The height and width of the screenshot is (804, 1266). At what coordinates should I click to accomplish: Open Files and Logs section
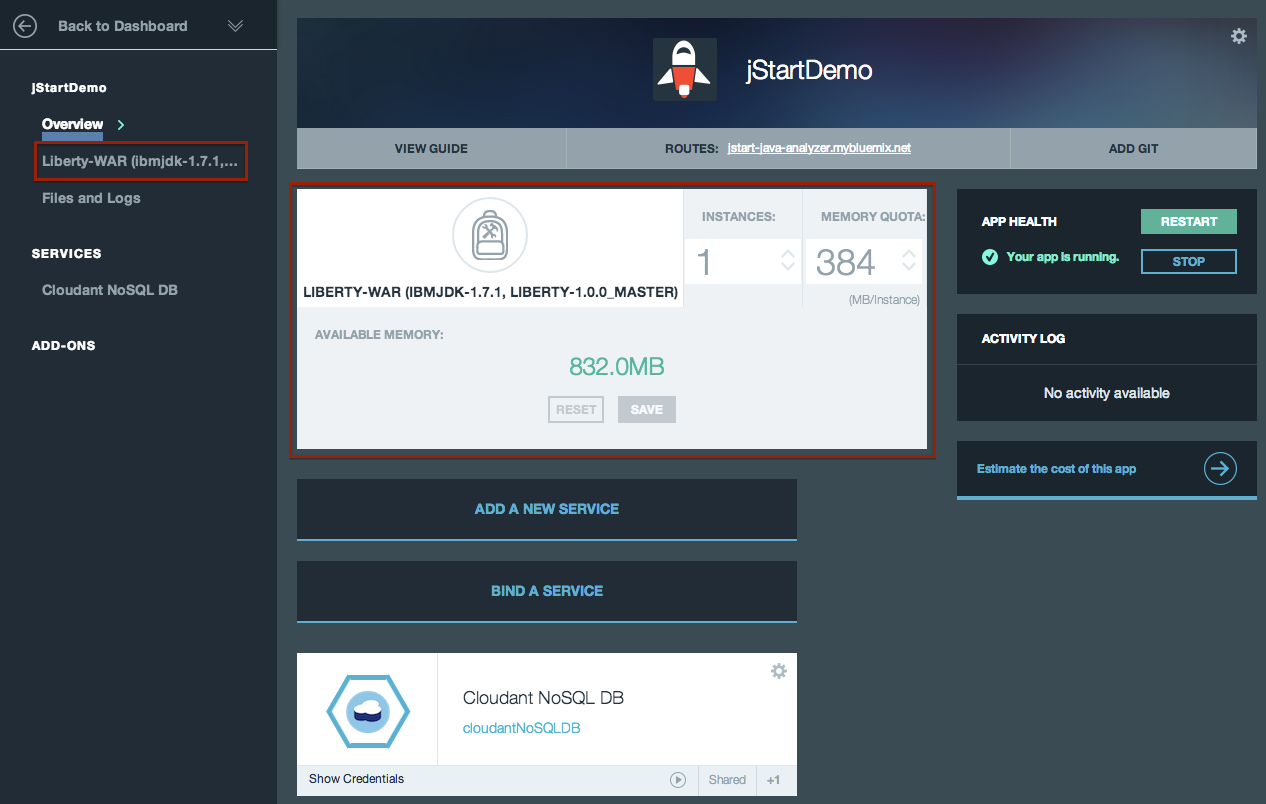91,198
